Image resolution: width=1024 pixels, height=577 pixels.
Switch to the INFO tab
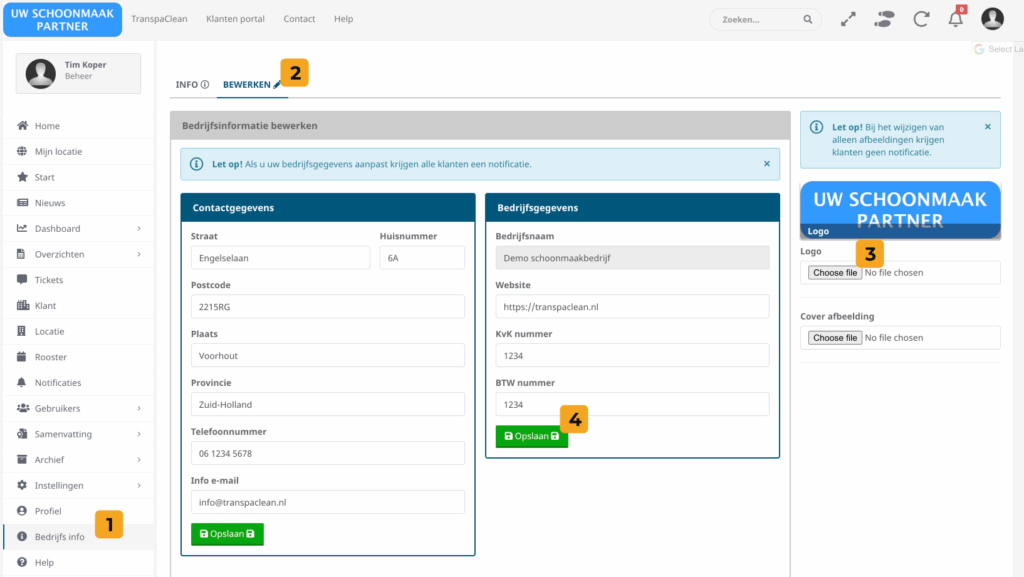click(x=191, y=85)
